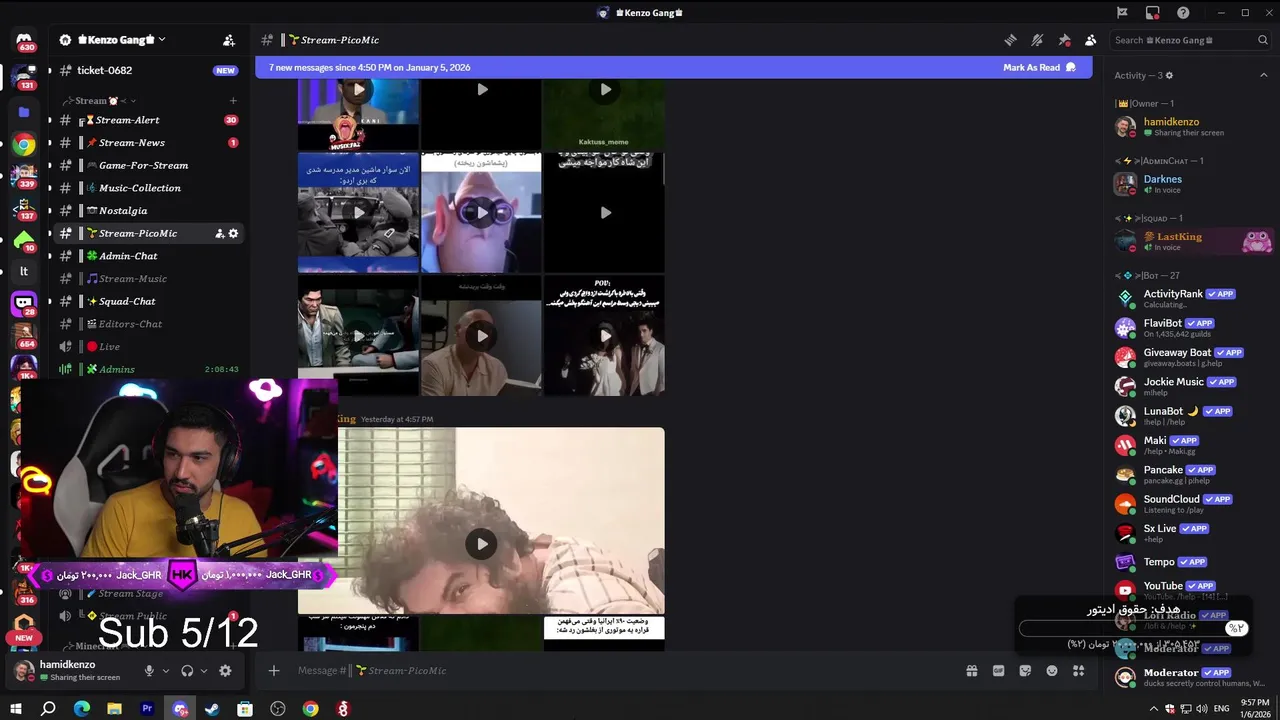Open Darknes member profile
This screenshot has height=720, width=1280.
tap(1191, 184)
